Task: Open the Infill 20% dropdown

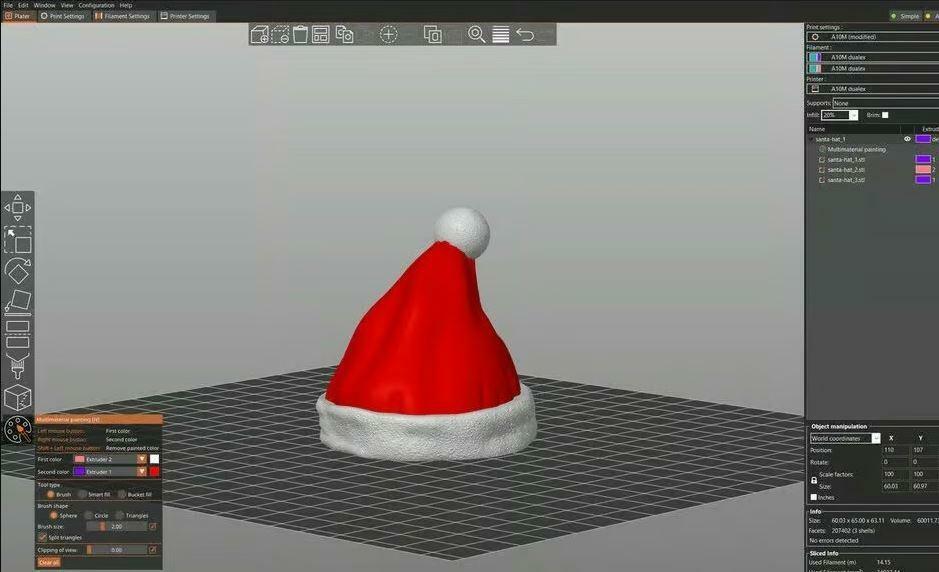Action: tap(853, 116)
